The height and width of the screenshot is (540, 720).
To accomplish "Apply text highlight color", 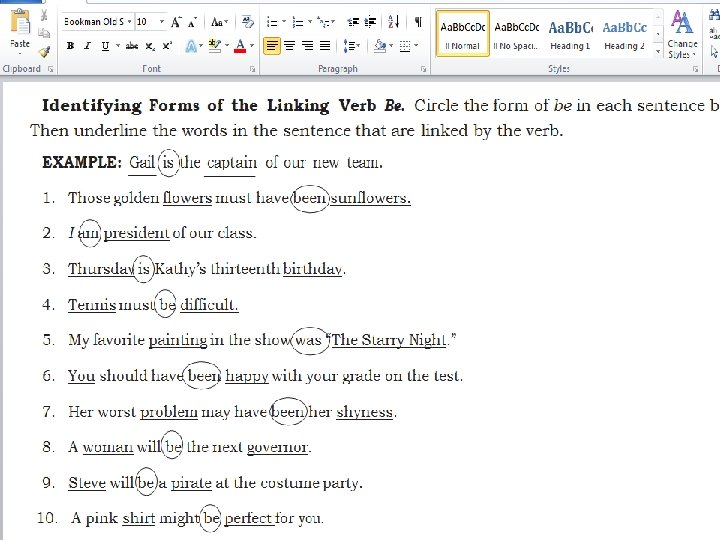I will (214, 45).
